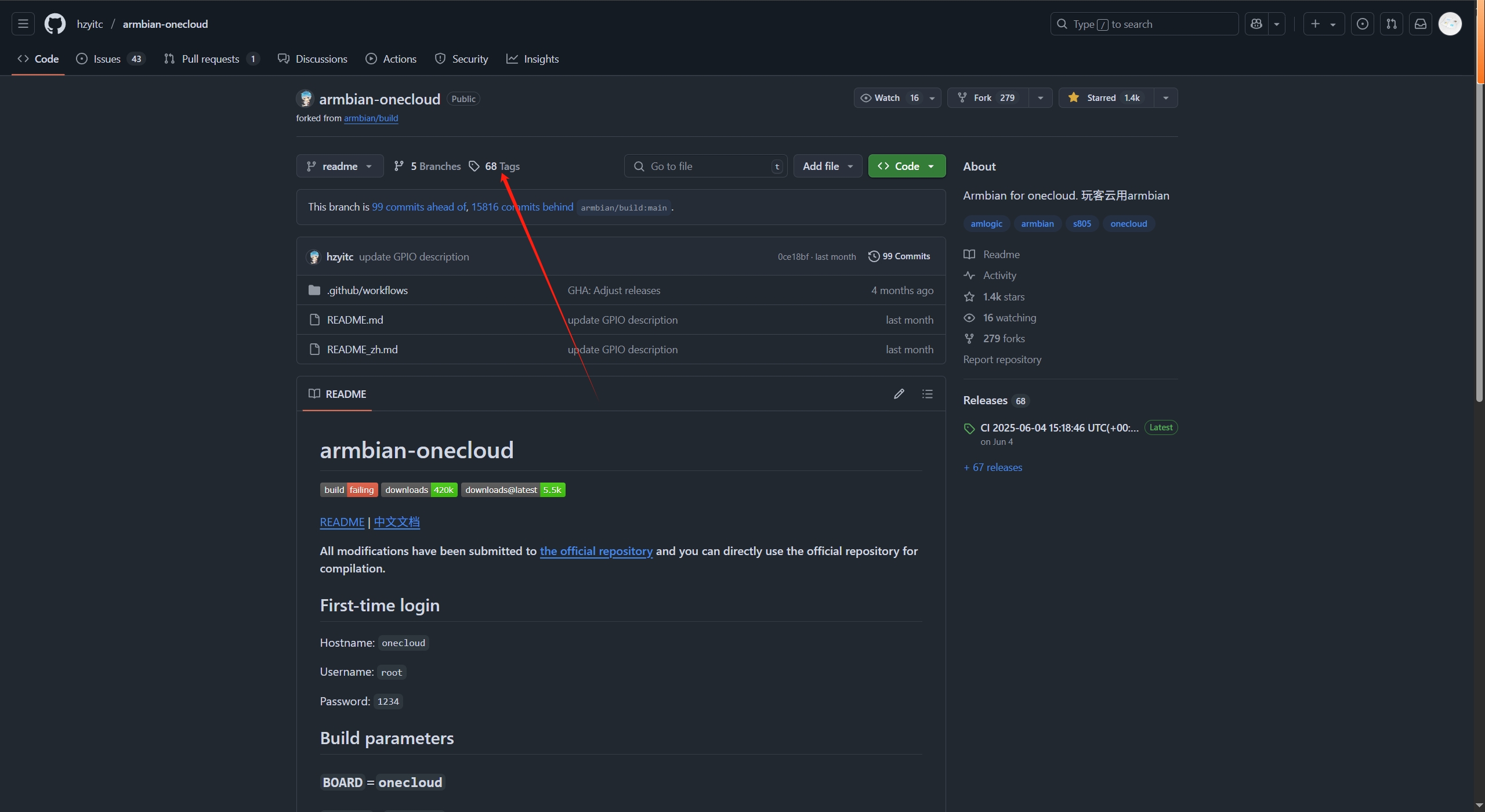This screenshot has width=1485, height=812.
Task: Open the README_zh.md file
Action: coord(362,349)
